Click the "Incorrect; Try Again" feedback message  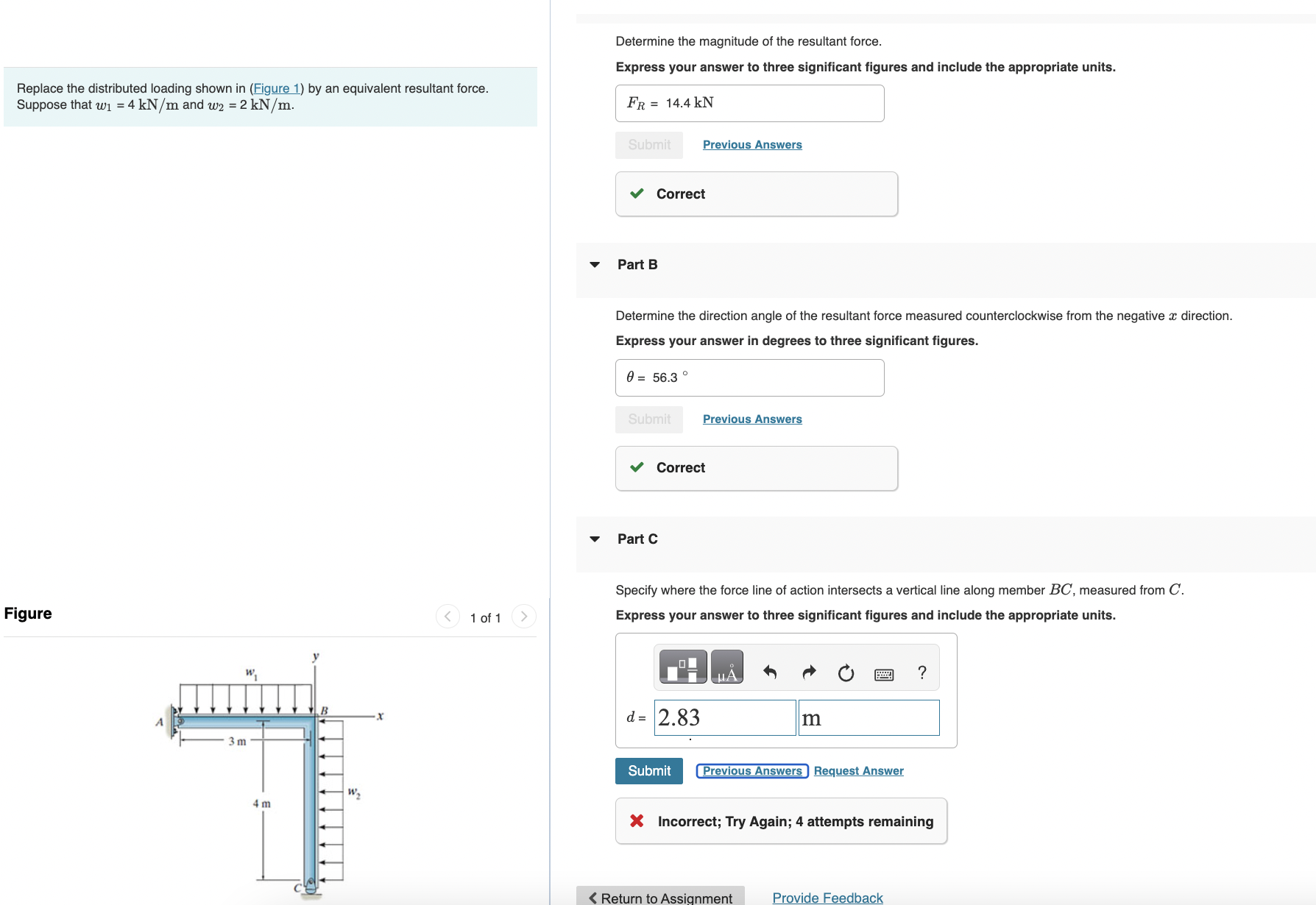click(781, 821)
